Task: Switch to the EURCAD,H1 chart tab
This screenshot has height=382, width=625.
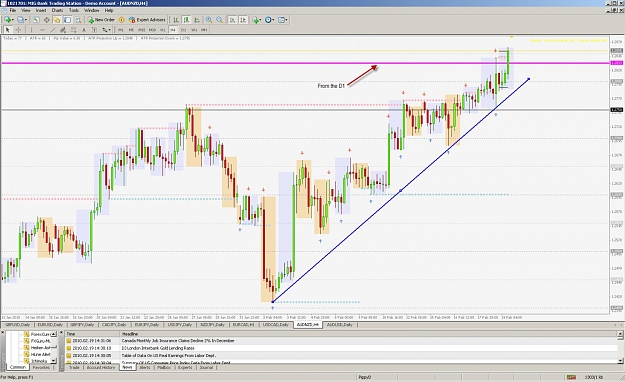Action: click(243, 325)
